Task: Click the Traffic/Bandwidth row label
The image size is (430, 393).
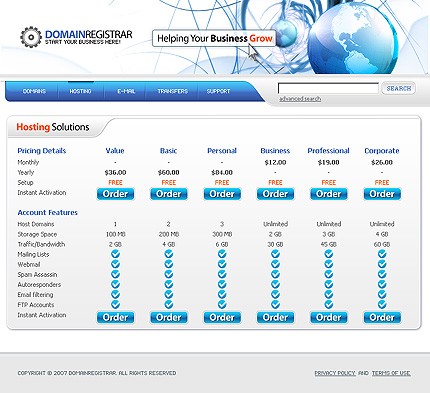Action: (41, 244)
